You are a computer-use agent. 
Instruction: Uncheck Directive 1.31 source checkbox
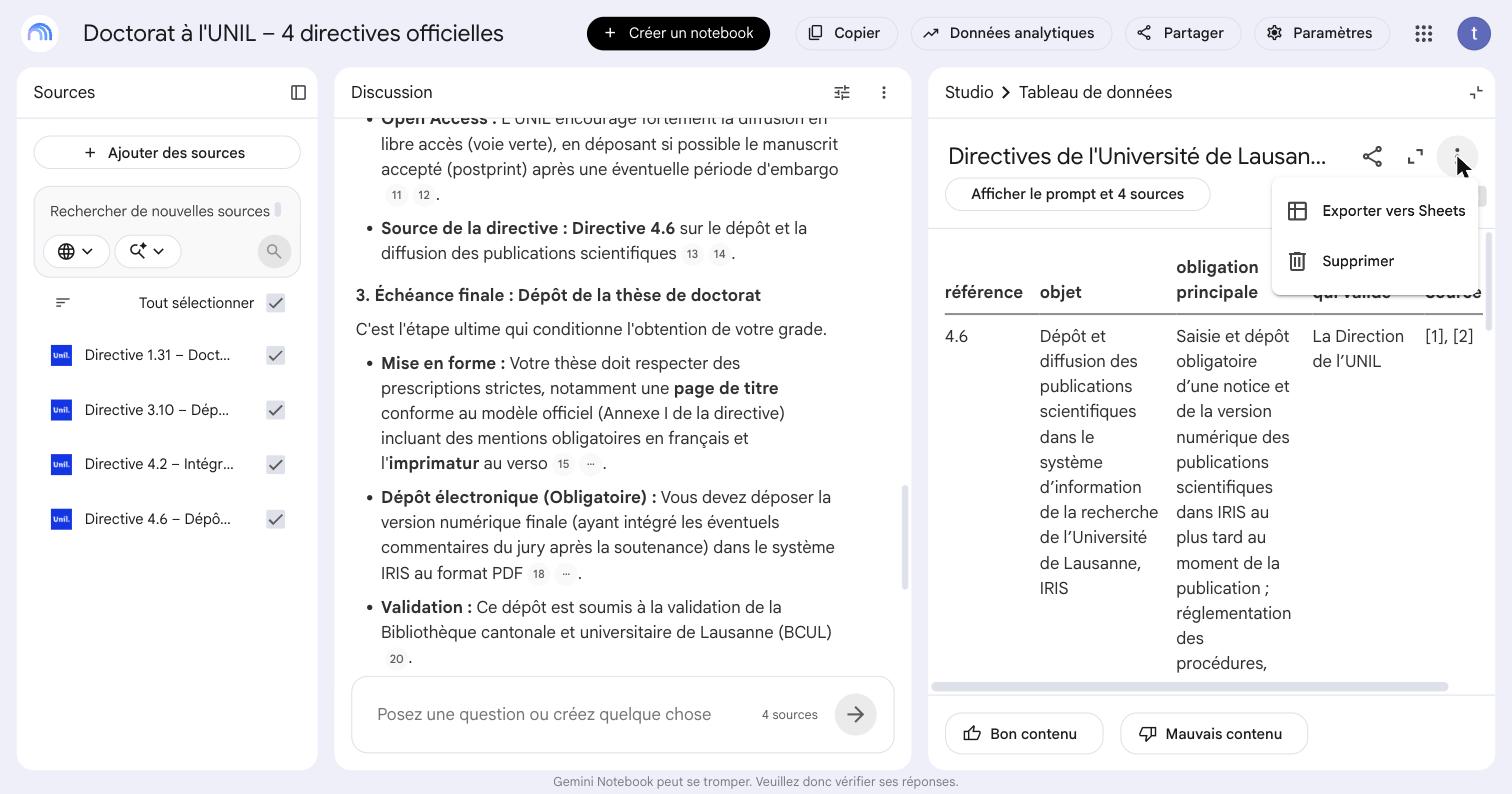[x=275, y=355]
